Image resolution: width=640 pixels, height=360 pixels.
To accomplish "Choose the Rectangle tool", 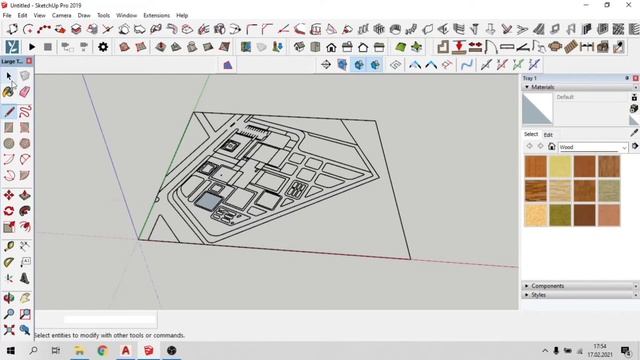I will coord(9,127).
